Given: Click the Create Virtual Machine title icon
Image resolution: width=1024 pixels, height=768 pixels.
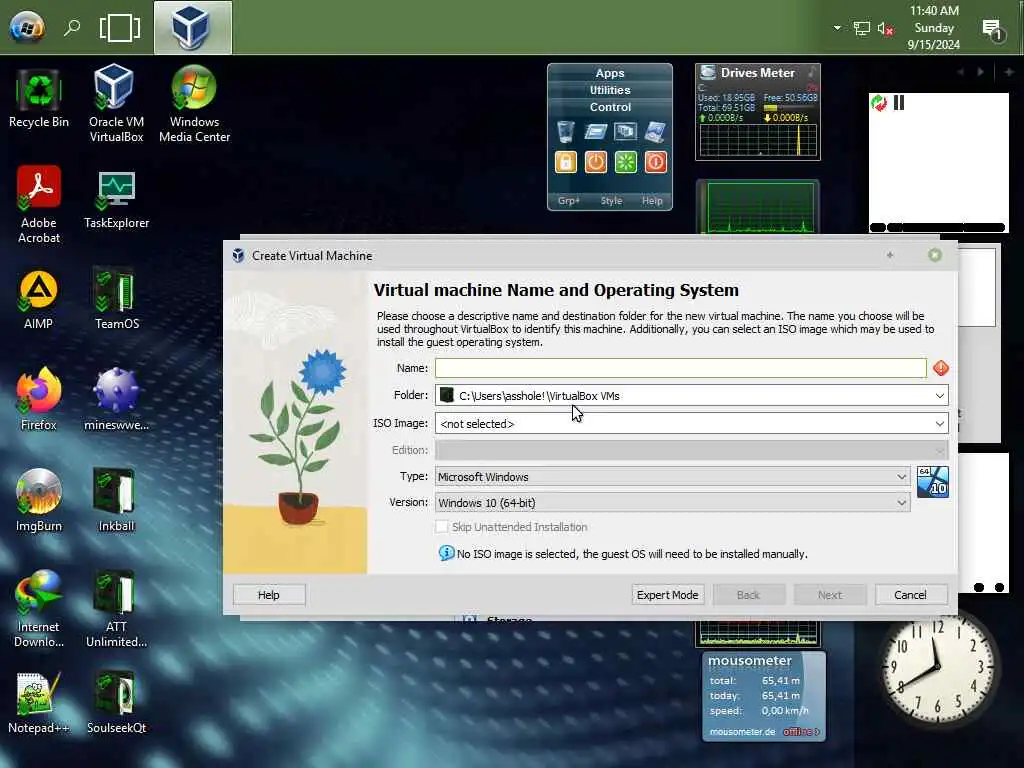Looking at the screenshot, I should 238,256.
